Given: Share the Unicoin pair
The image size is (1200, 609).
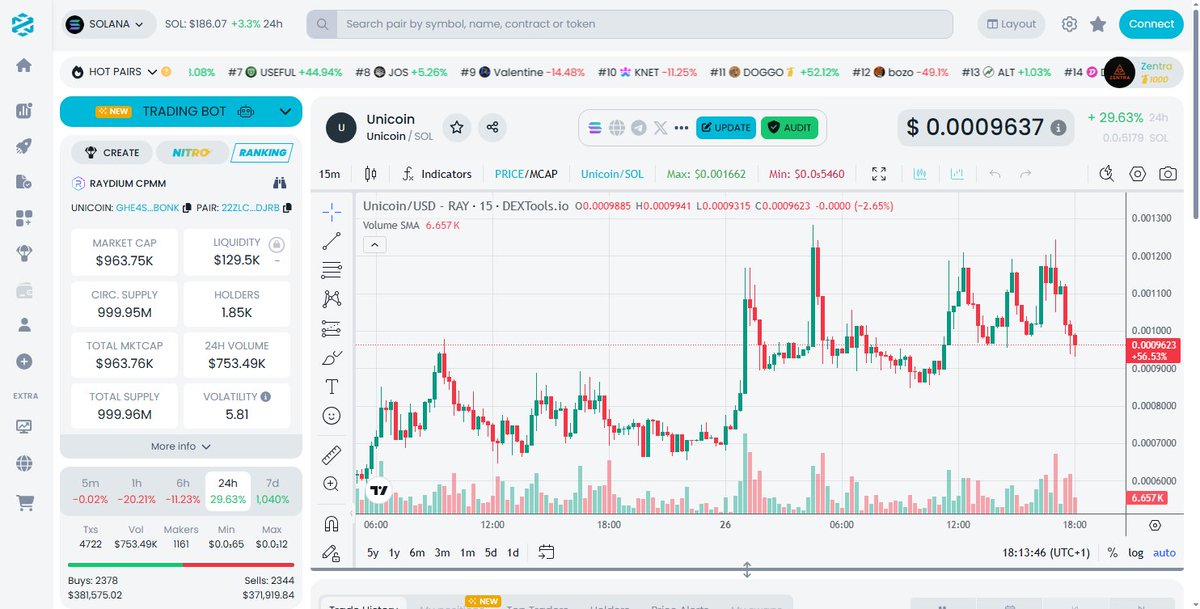Looking at the screenshot, I should [492, 127].
